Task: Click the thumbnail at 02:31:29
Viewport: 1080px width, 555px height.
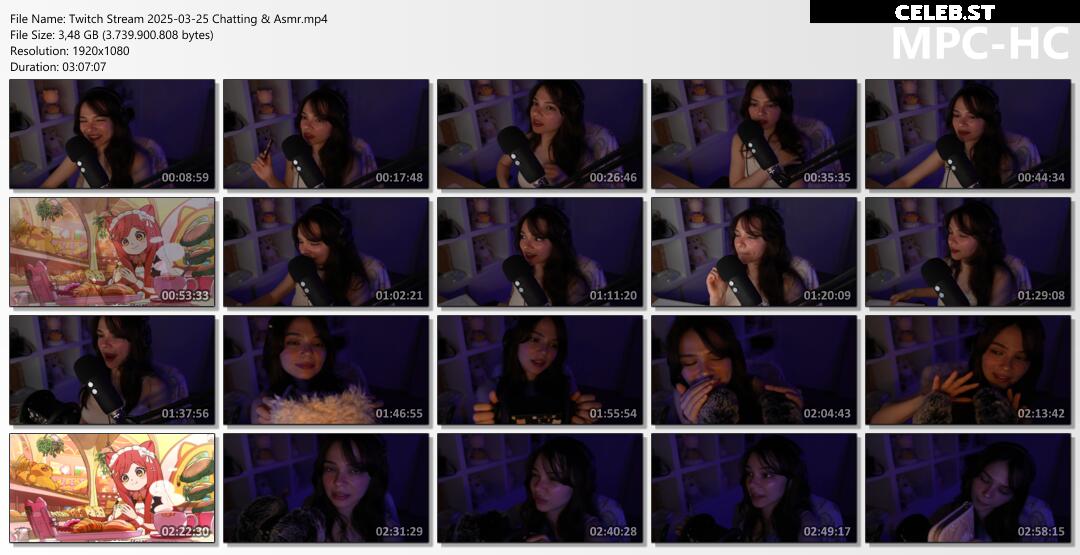Action: (326, 488)
